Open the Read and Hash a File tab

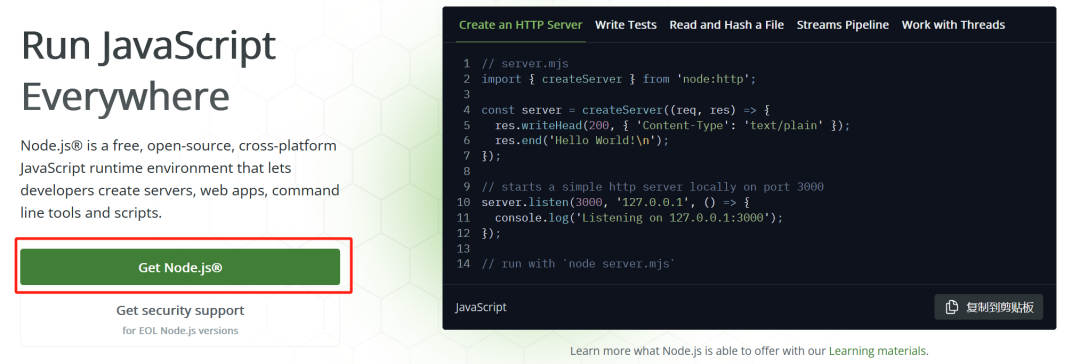727,25
